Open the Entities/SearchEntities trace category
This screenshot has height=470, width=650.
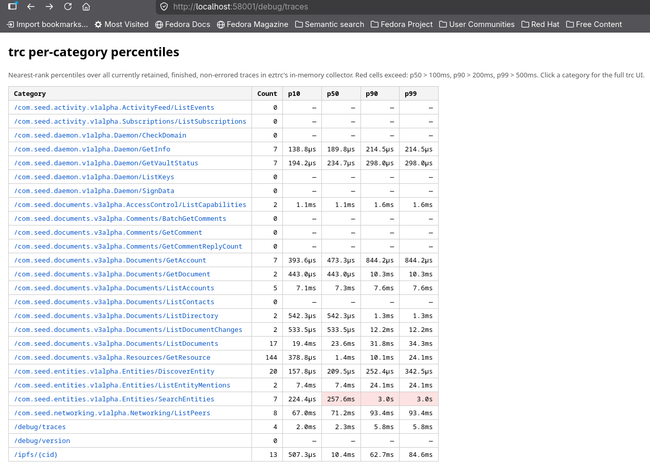120,397
